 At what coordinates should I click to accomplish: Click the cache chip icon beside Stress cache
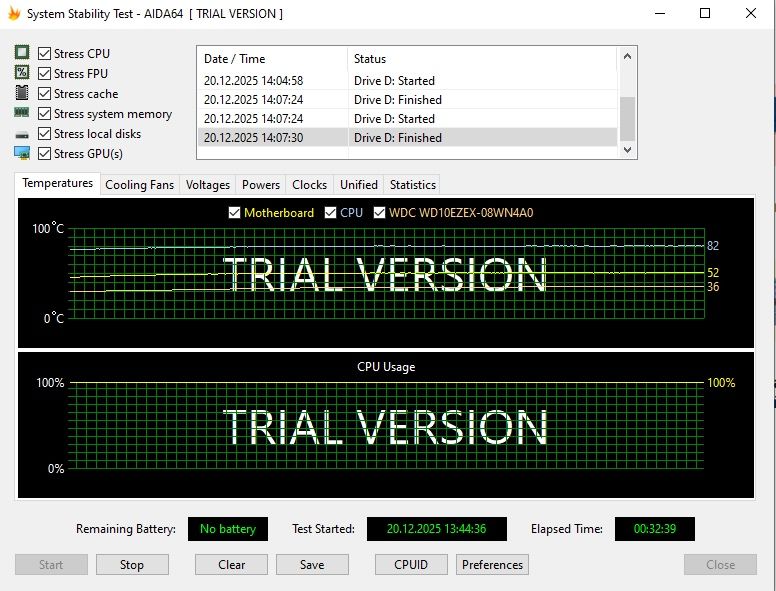(x=22, y=93)
